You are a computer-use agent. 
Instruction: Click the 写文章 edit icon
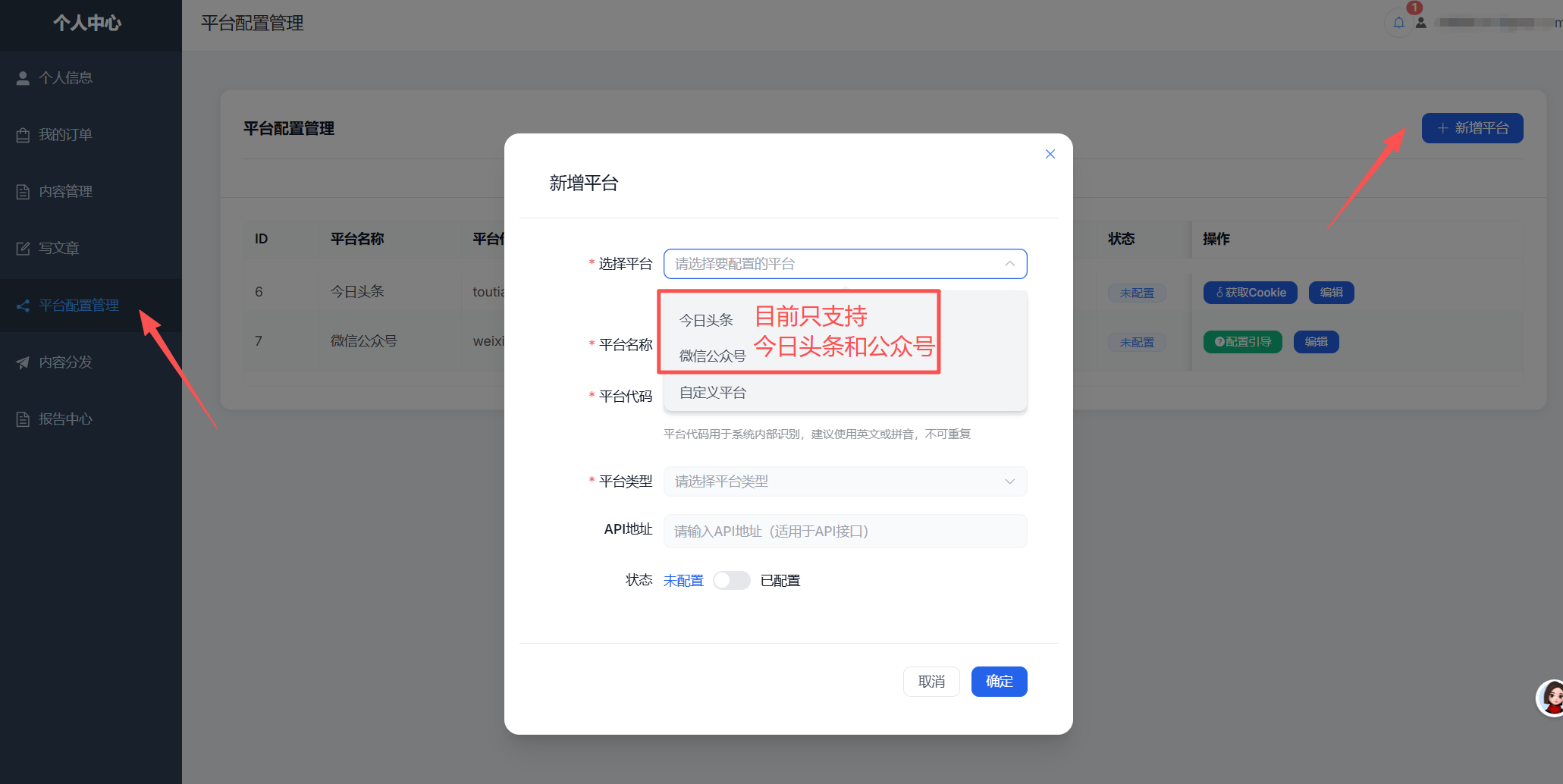click(23, 249)
